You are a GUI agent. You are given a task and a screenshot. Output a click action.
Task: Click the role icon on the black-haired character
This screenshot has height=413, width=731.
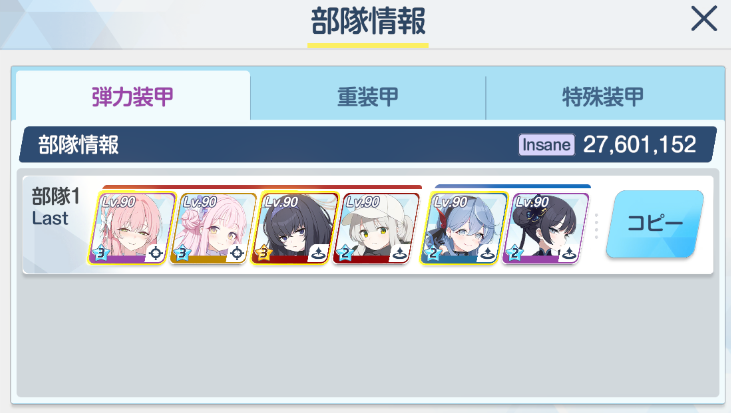click(x=318, y=254)
